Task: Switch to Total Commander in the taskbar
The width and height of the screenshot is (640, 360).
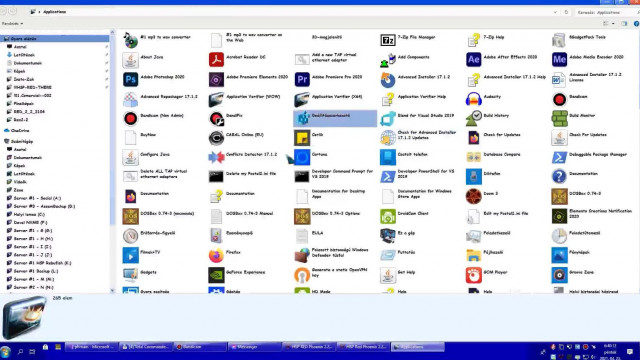Action: tap(146, 347)
